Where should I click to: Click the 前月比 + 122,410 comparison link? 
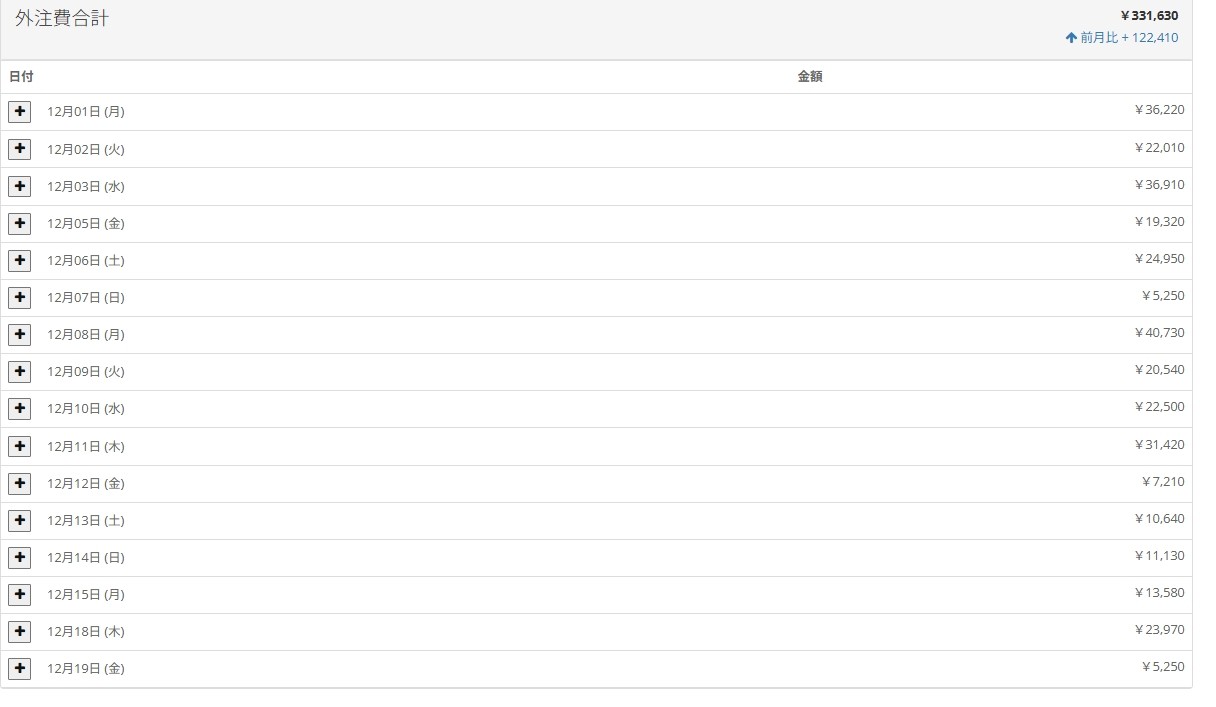click(1122, 38)
